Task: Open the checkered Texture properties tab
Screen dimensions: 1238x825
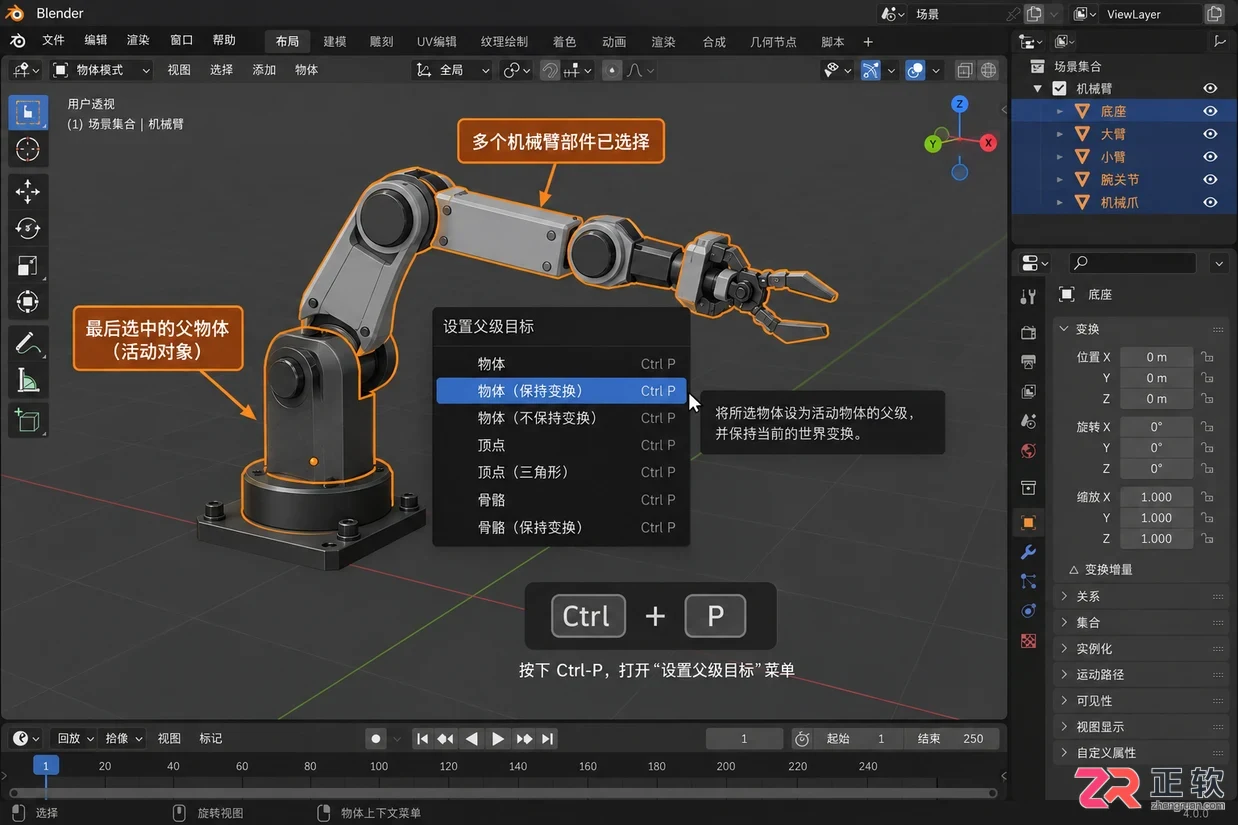Action: 1028,641
